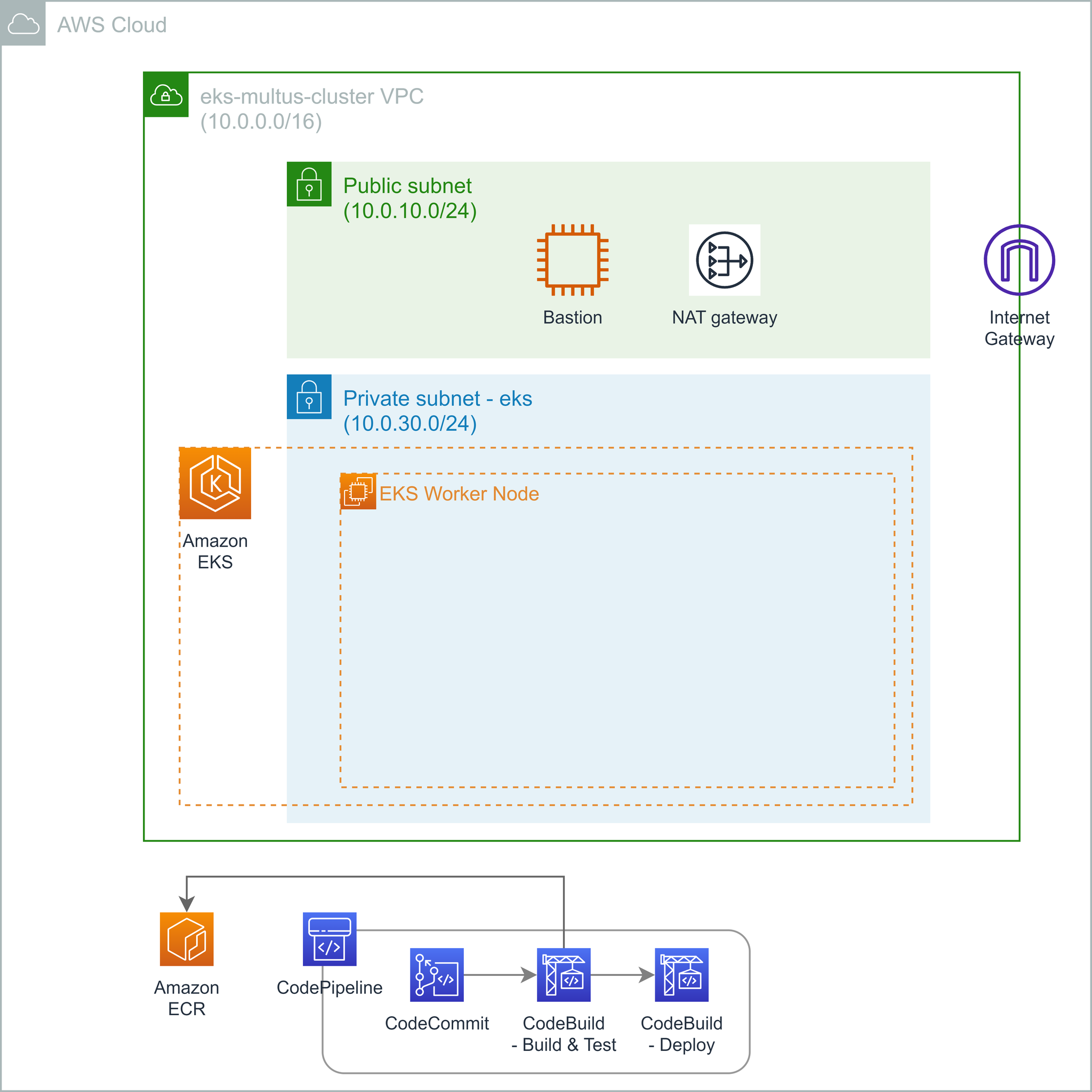Select the 'EKS Worker Node' label
Viewport: 1092px width, 1092px height.
tap(459, 493)
